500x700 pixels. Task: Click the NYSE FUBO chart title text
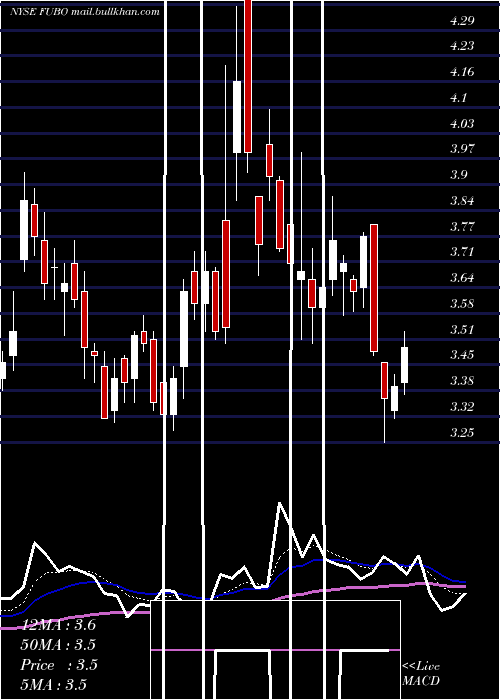[85, 12]
